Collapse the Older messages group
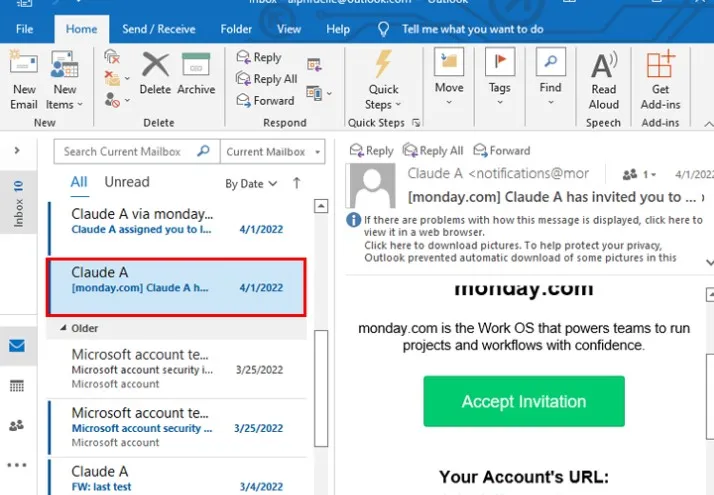 (x=64, y=328)
